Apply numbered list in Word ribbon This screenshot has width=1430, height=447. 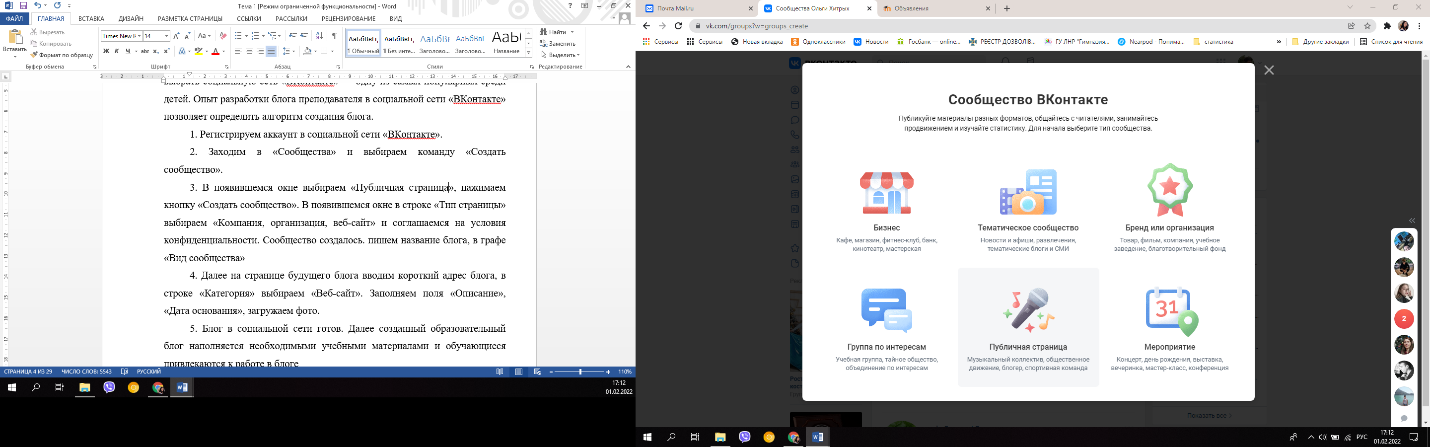(256, 36)
